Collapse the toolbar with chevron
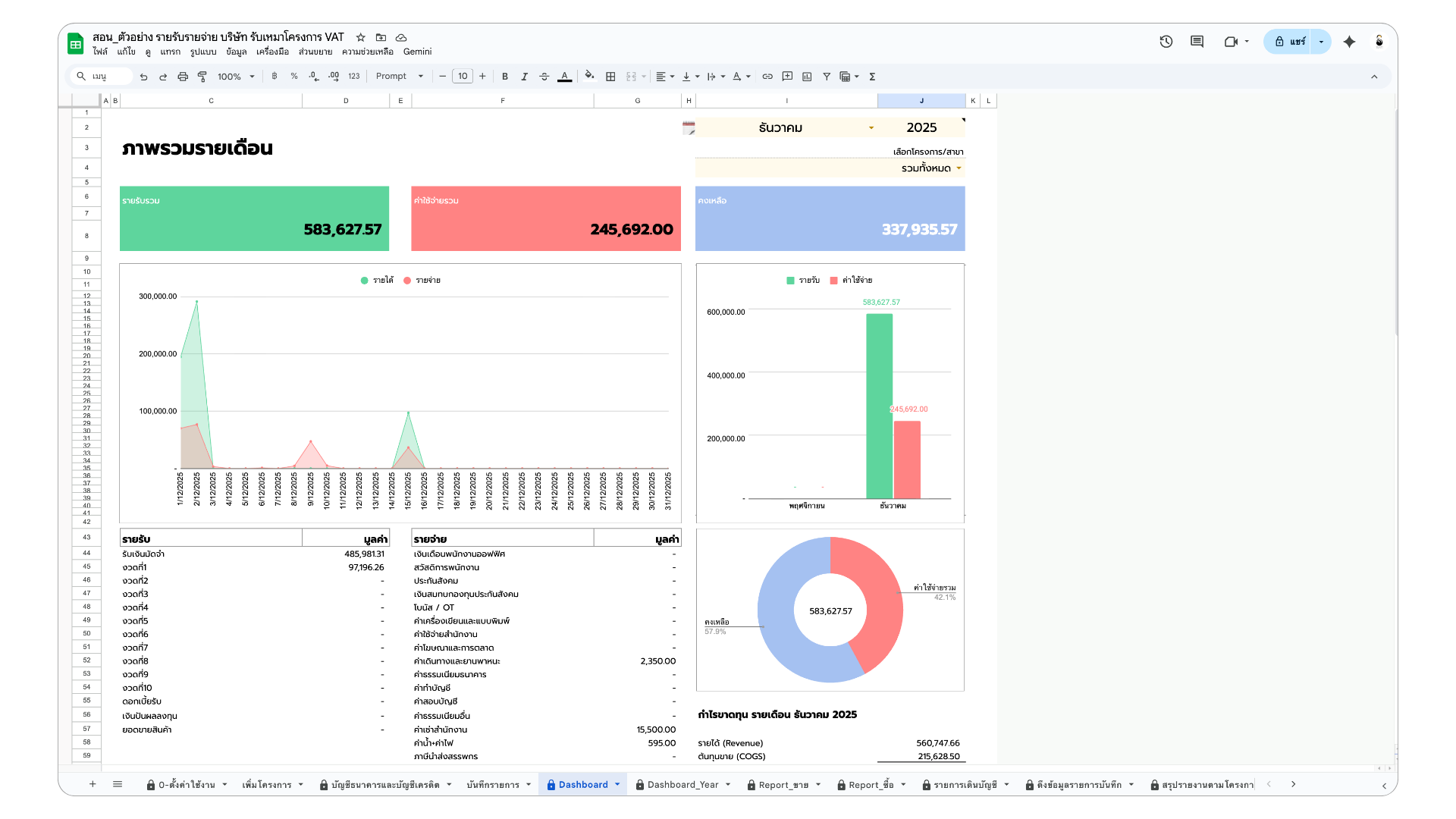Image resolution: width=1456 pixels, height=819 pixels. pyautogui.click(x=1374, y=77)
